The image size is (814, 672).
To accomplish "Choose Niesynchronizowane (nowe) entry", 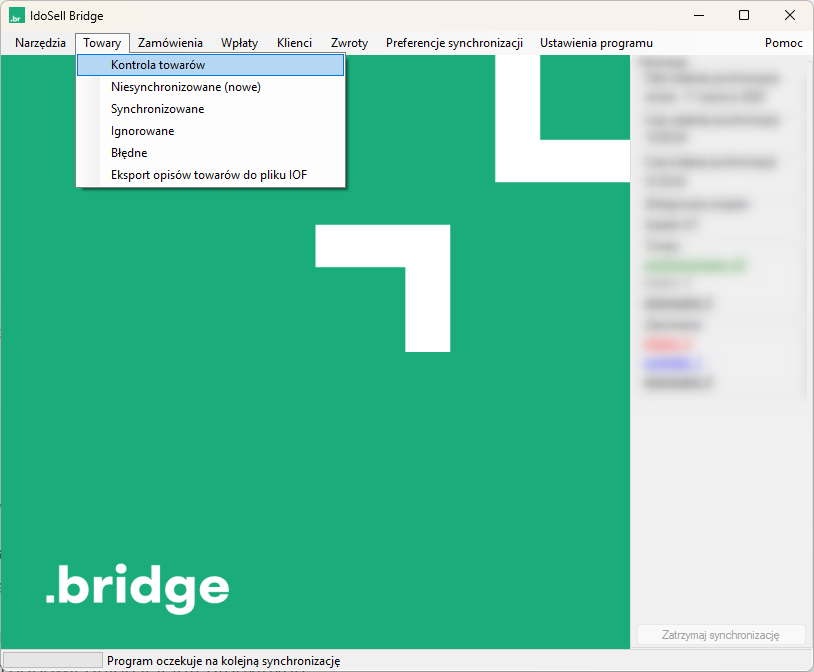I will point(210,87).
